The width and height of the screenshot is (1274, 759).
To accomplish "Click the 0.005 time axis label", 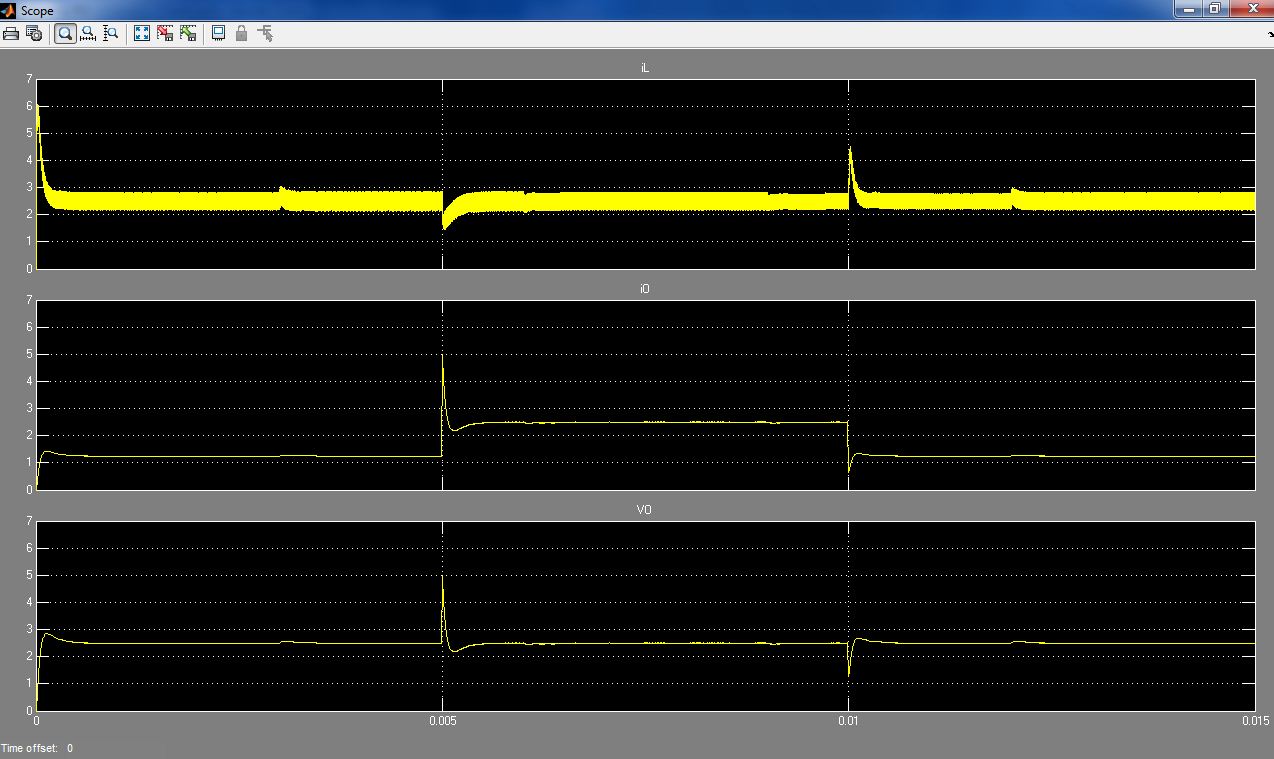I will pos(442,720).
